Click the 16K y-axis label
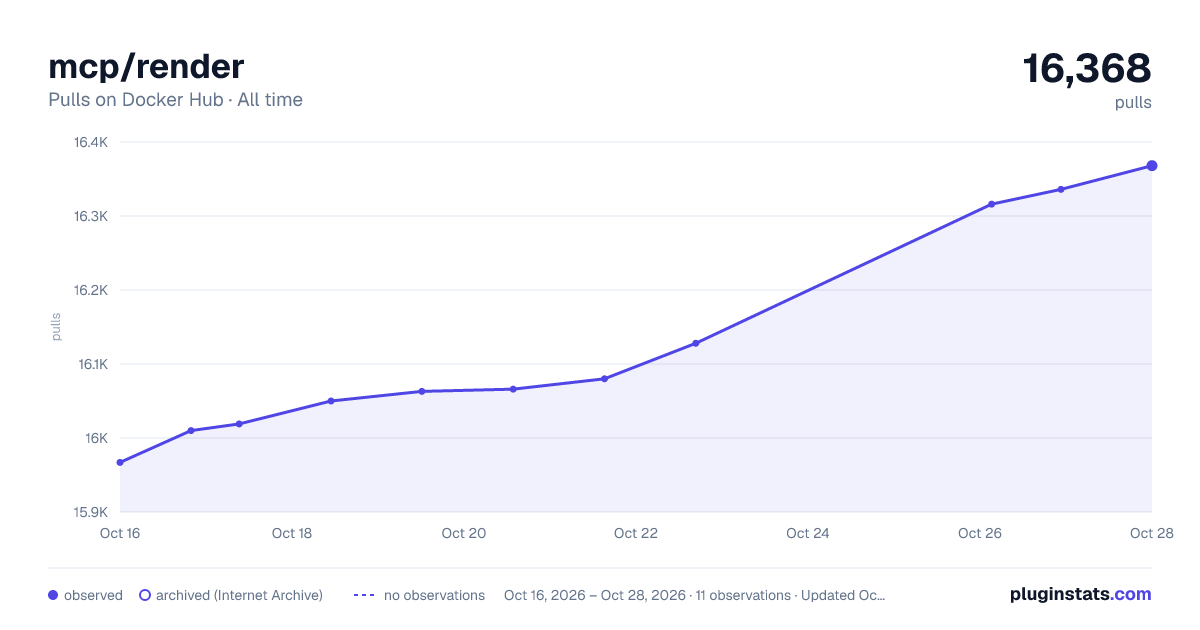This screenshot has width=1200, height=630. (96, 438)
